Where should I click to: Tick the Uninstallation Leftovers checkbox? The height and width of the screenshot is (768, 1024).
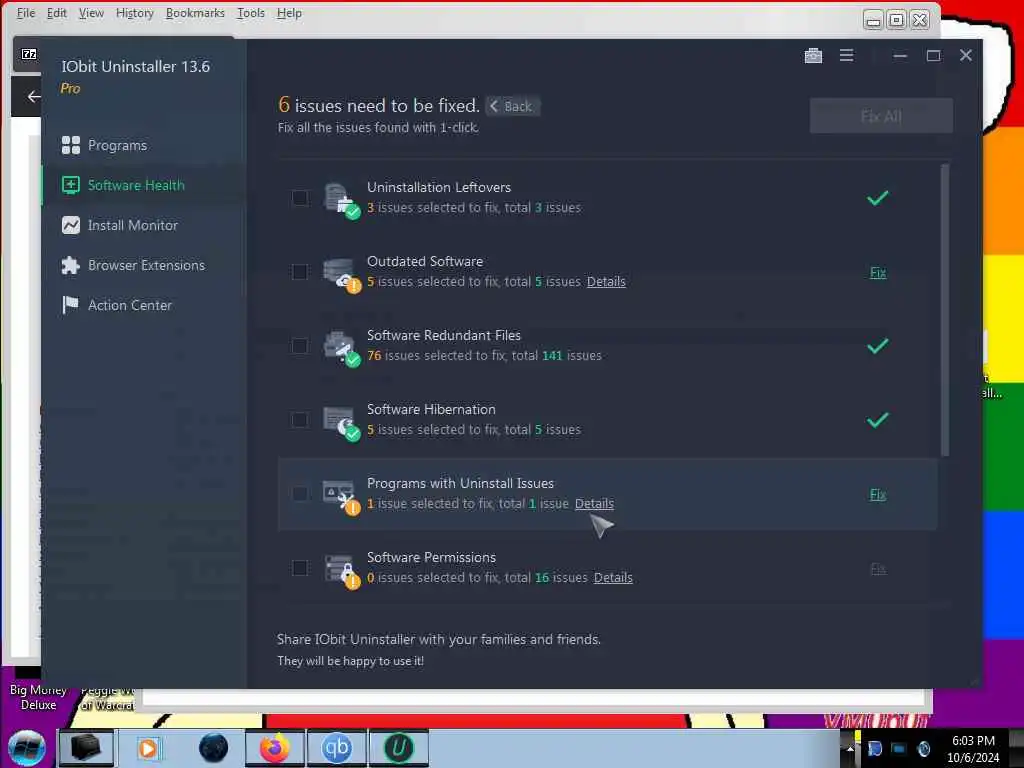pos(300,198)
